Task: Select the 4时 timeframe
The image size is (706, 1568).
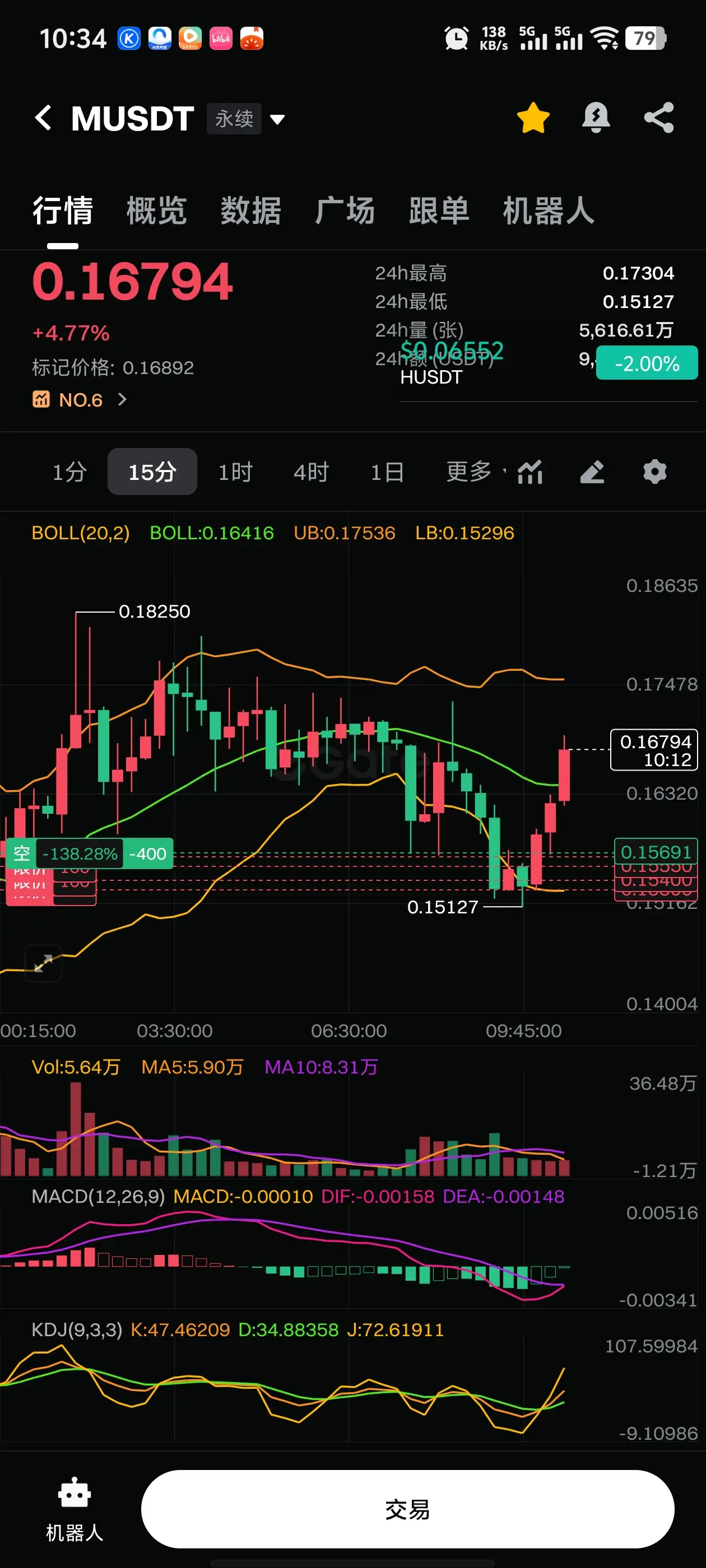Action: 310,472
